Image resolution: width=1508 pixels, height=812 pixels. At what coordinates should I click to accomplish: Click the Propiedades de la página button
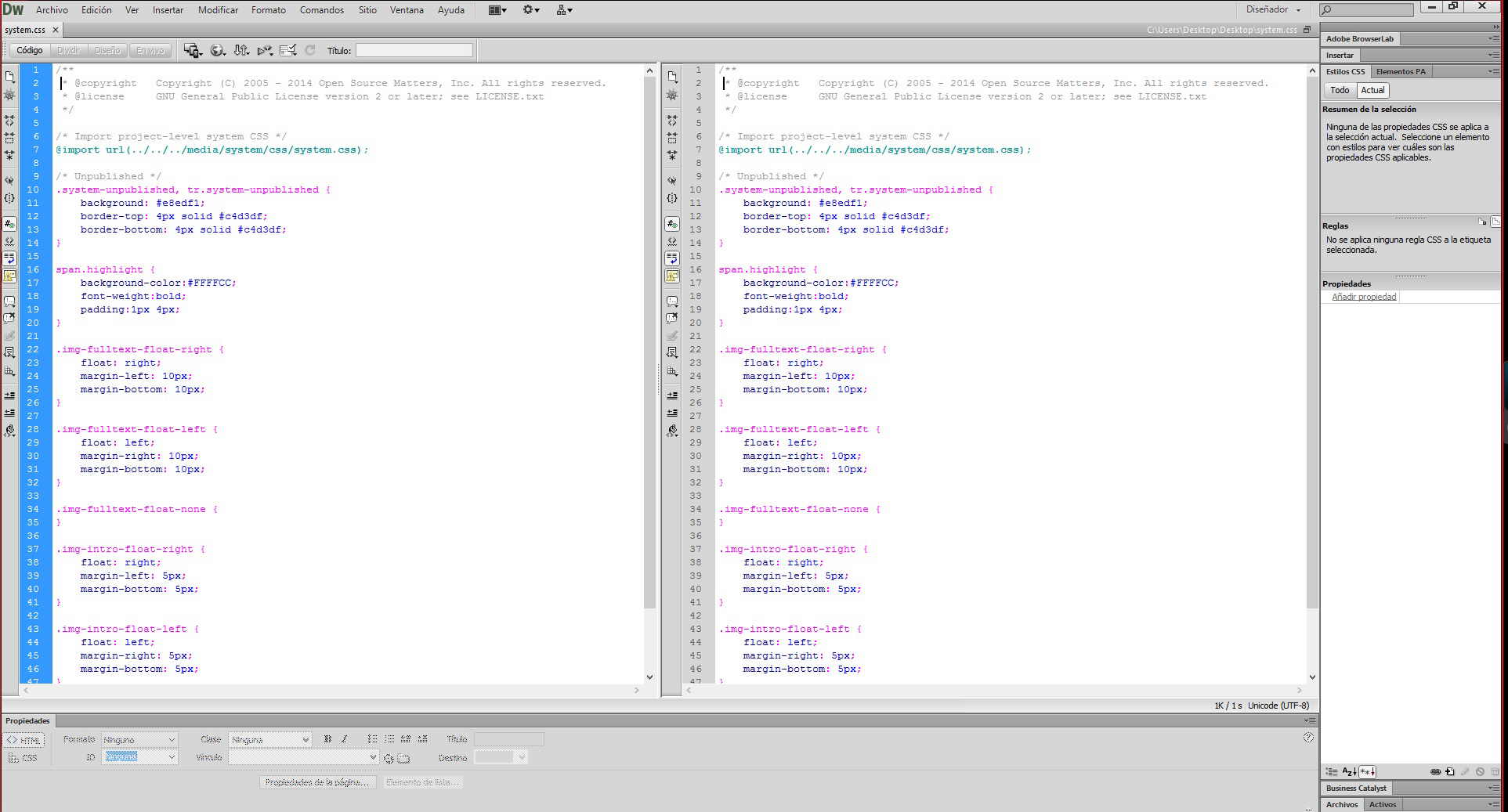(x=317, y=782)
